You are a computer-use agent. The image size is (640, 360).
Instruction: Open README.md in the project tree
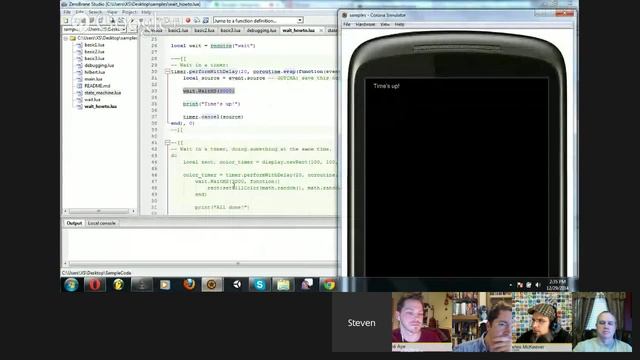pyautogui.click(x=97, y=86)
